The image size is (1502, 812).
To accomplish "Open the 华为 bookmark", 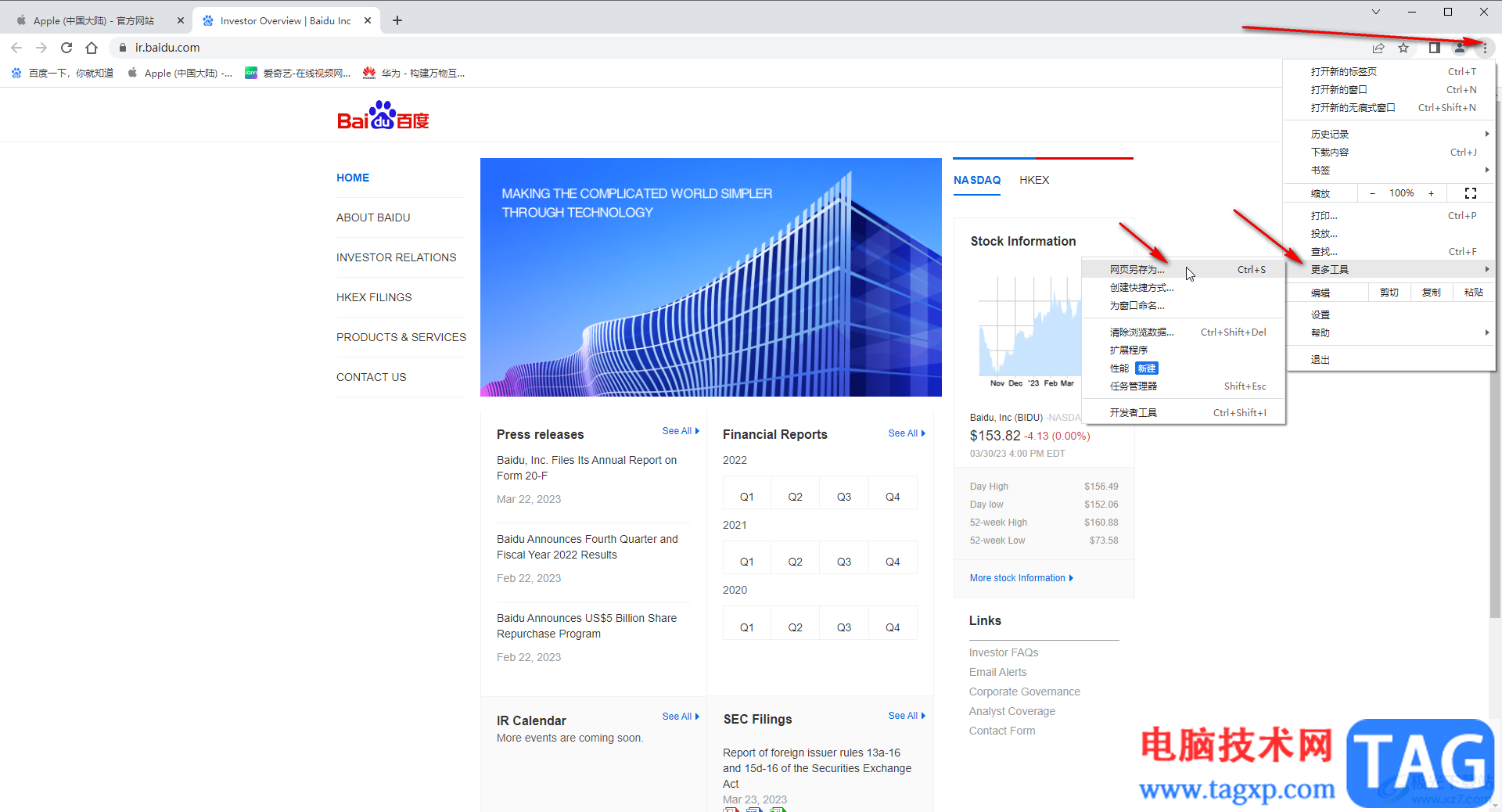I will click(414, 73).
